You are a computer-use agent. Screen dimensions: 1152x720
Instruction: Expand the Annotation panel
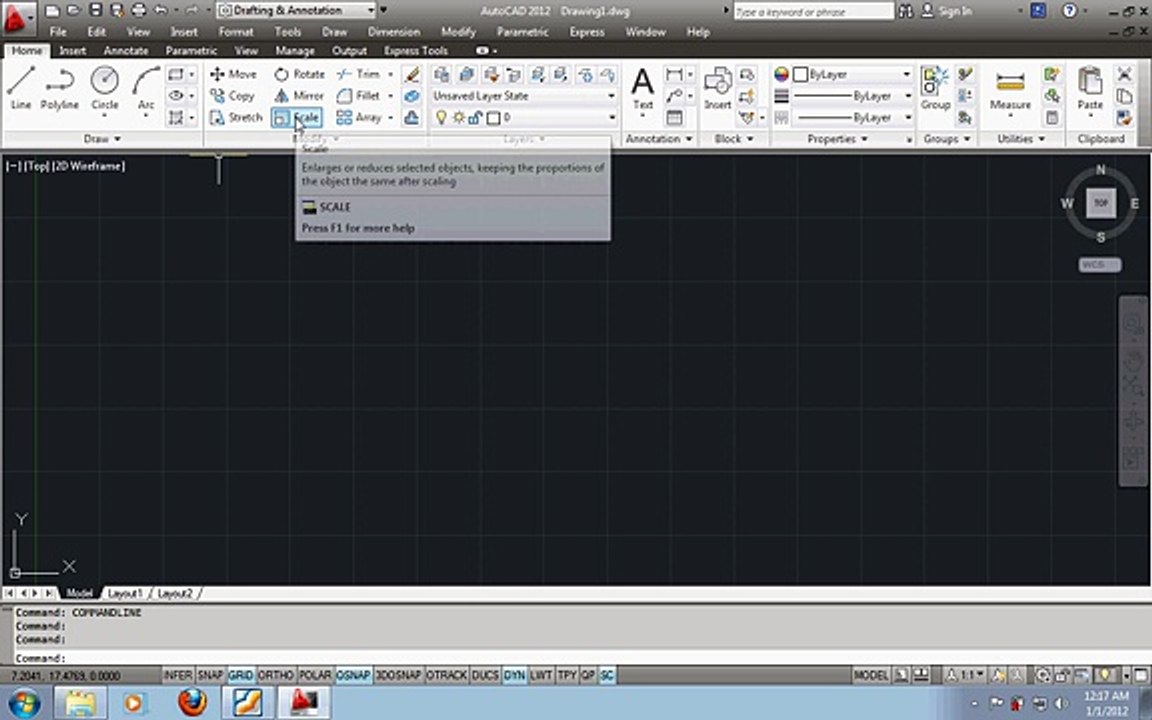tap(658, 139)
